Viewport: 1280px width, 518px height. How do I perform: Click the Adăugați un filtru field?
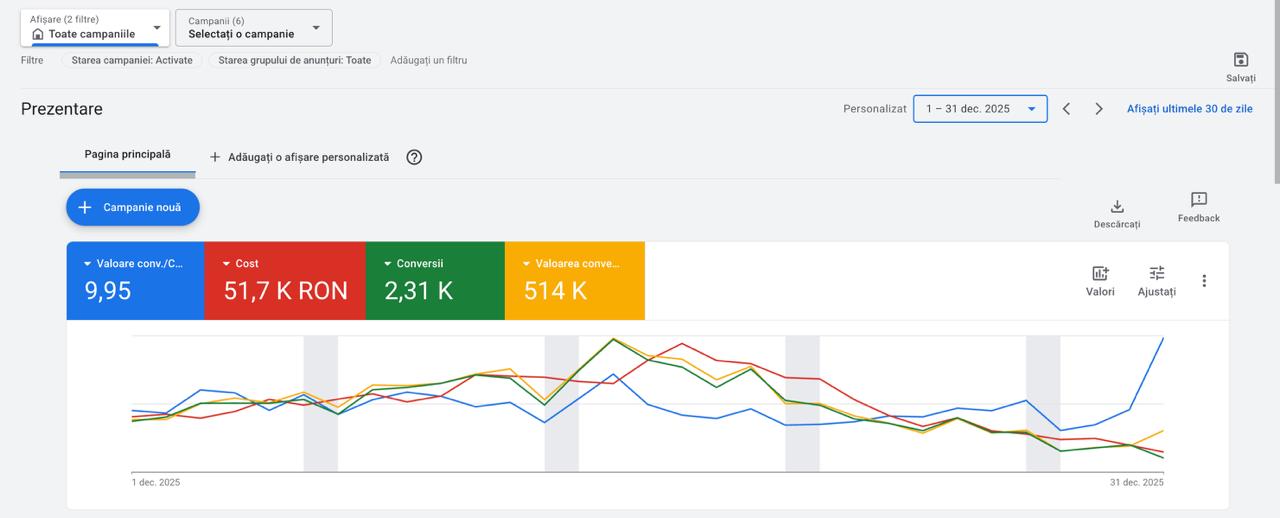click(x=428, y=60)
